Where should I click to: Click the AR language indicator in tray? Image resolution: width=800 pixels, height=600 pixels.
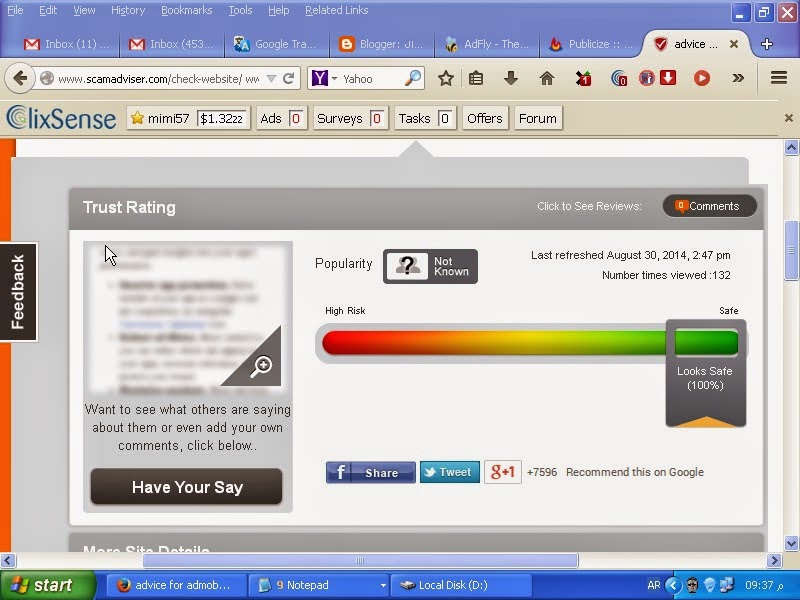click(654, 585)
